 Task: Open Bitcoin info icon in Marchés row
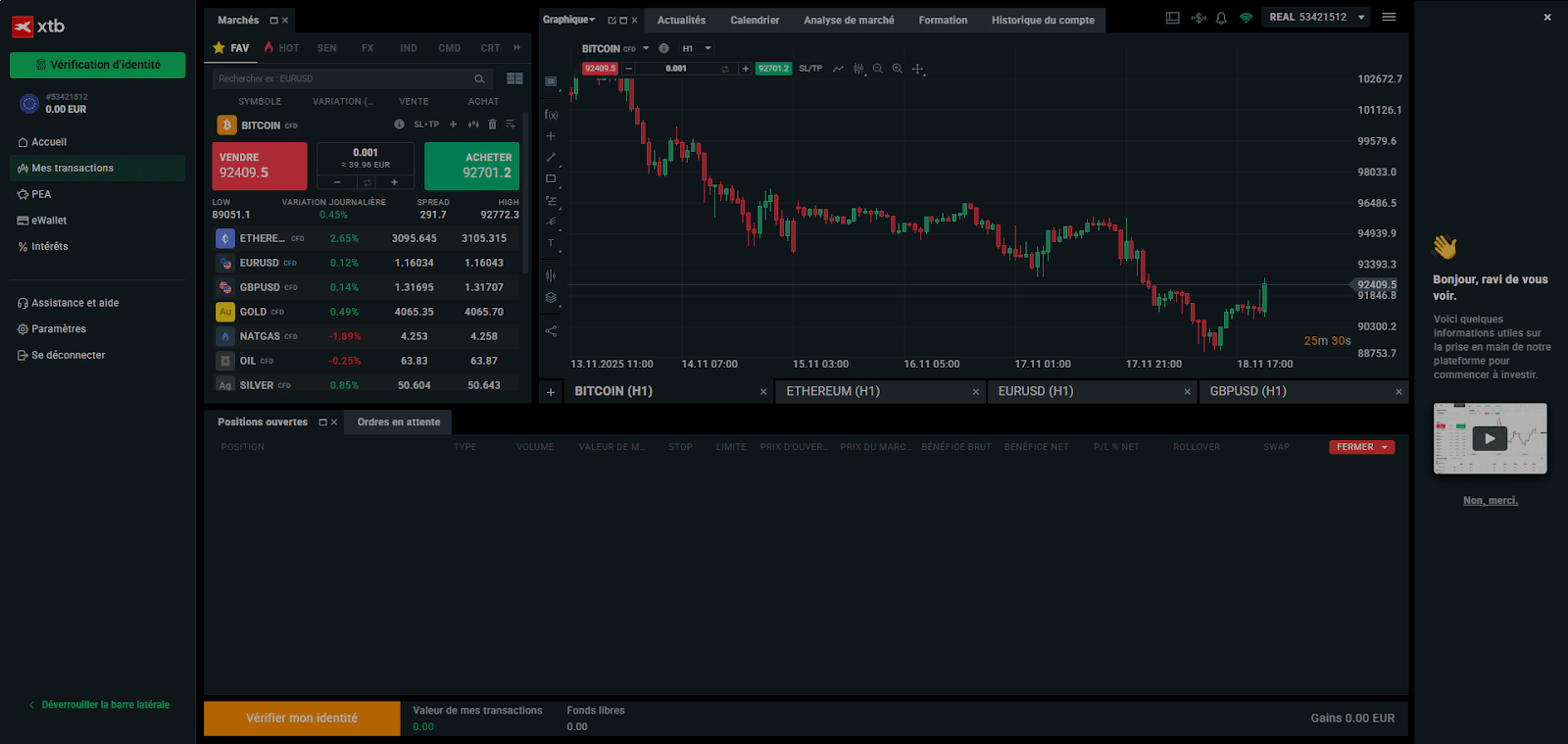tap(399, 124)
